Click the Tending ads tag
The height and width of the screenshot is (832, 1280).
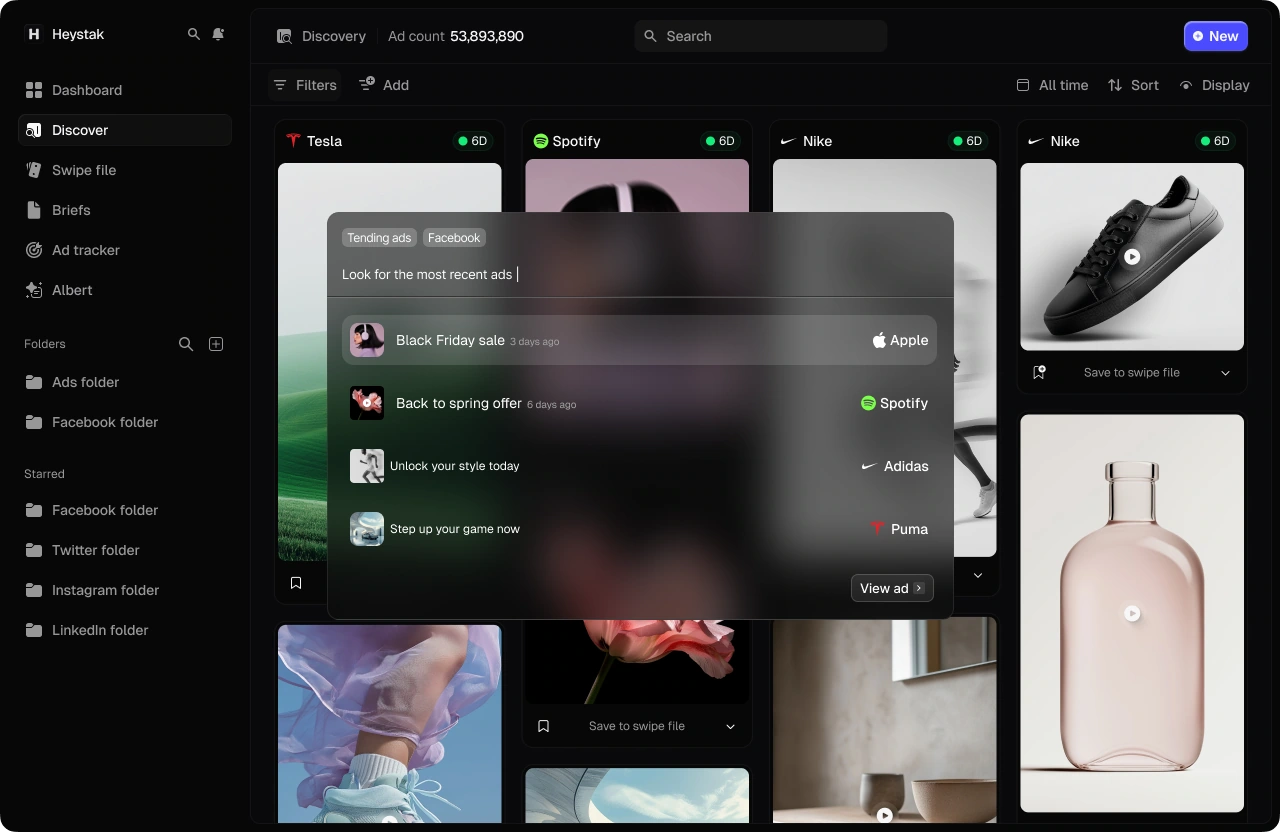379,238
